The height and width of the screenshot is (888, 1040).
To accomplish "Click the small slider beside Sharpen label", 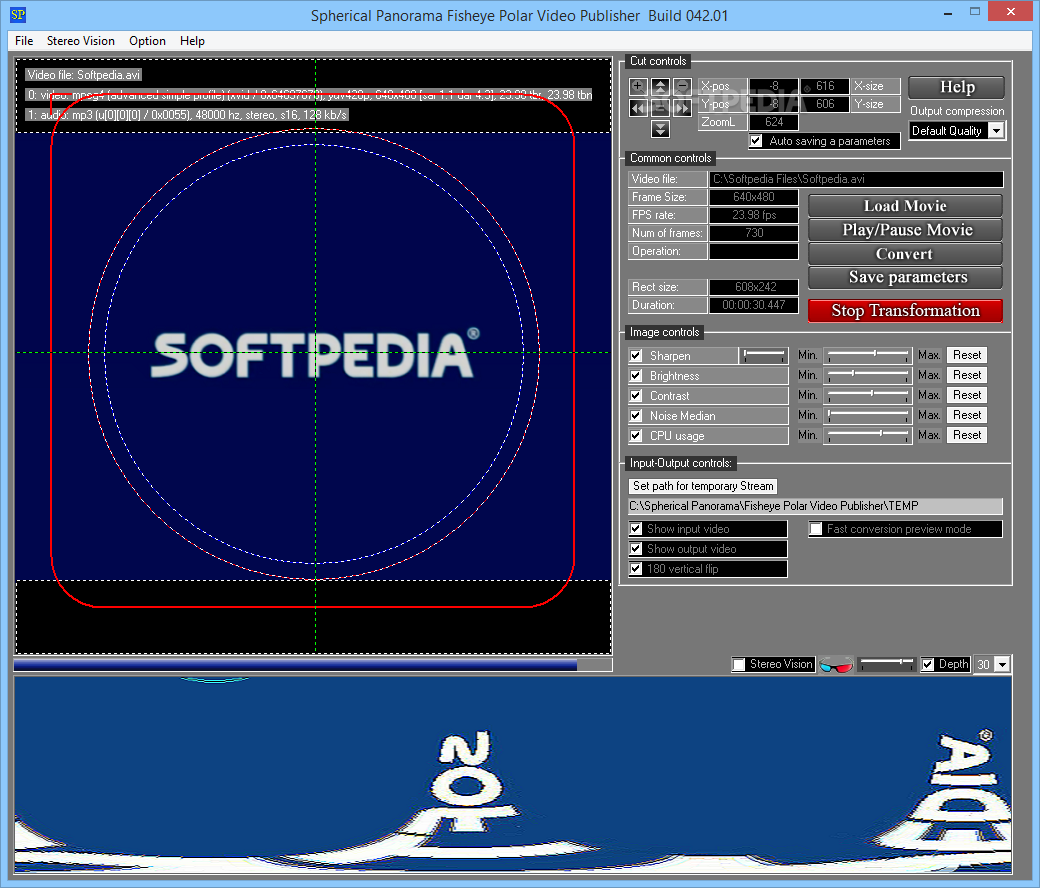I will 763,355.
